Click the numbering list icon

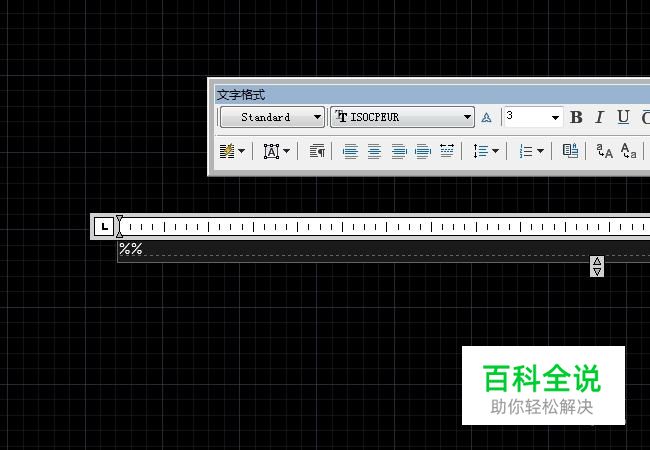click(x=526, y=151)
